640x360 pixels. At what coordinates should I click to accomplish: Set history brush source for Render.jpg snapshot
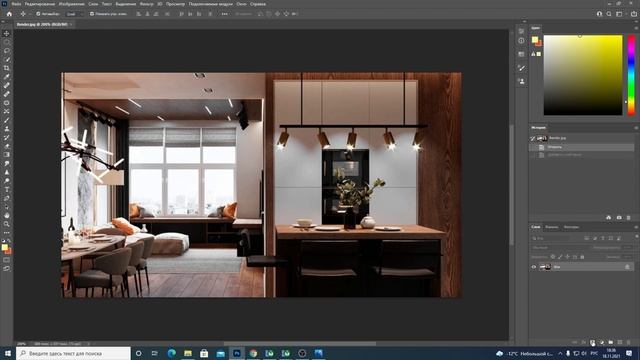click(533, 138)
